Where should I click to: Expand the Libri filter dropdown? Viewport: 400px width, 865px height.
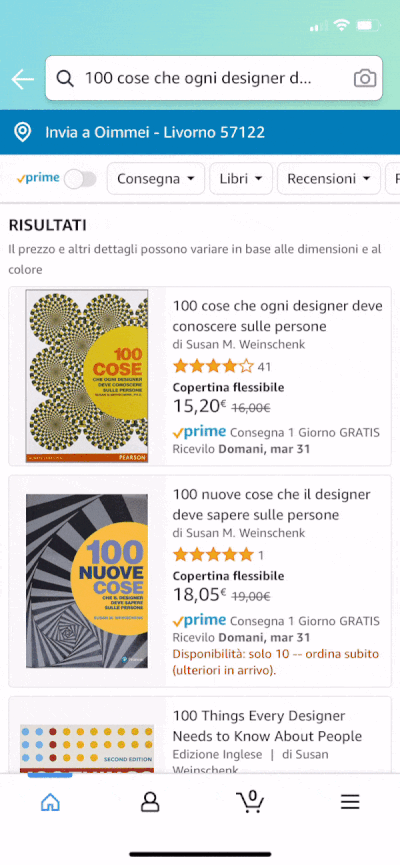(241, 179)
